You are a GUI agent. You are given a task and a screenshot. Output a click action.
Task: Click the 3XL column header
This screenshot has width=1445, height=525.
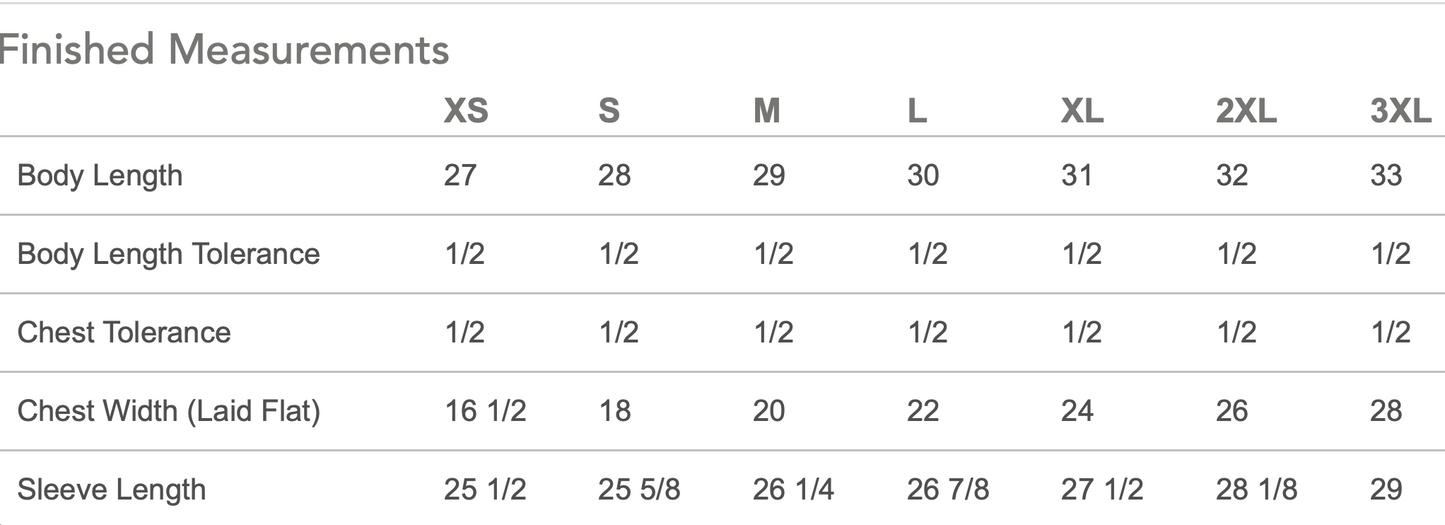click(x=1401, y=111)
